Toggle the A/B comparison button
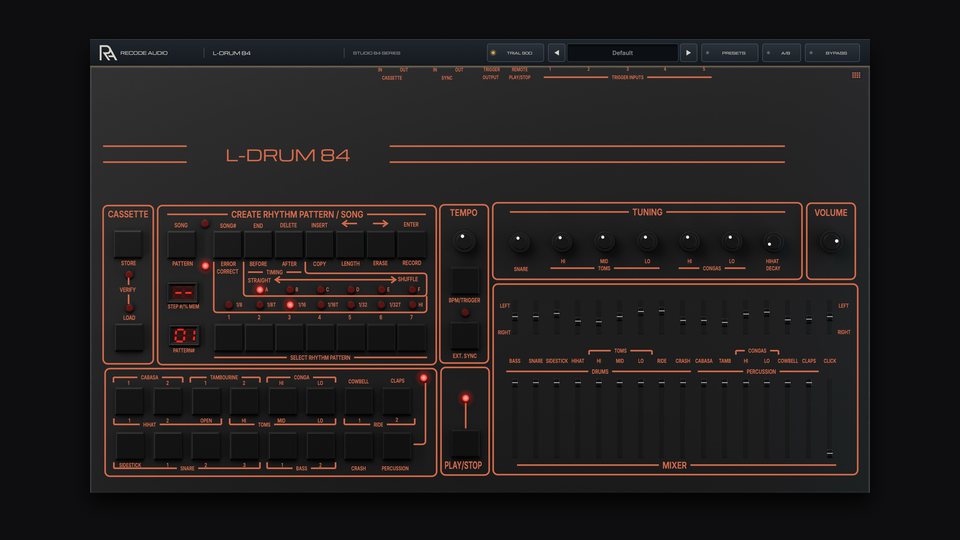Image resolution: width=960 pixels, height=540 pixels. [x=781, y=53]
